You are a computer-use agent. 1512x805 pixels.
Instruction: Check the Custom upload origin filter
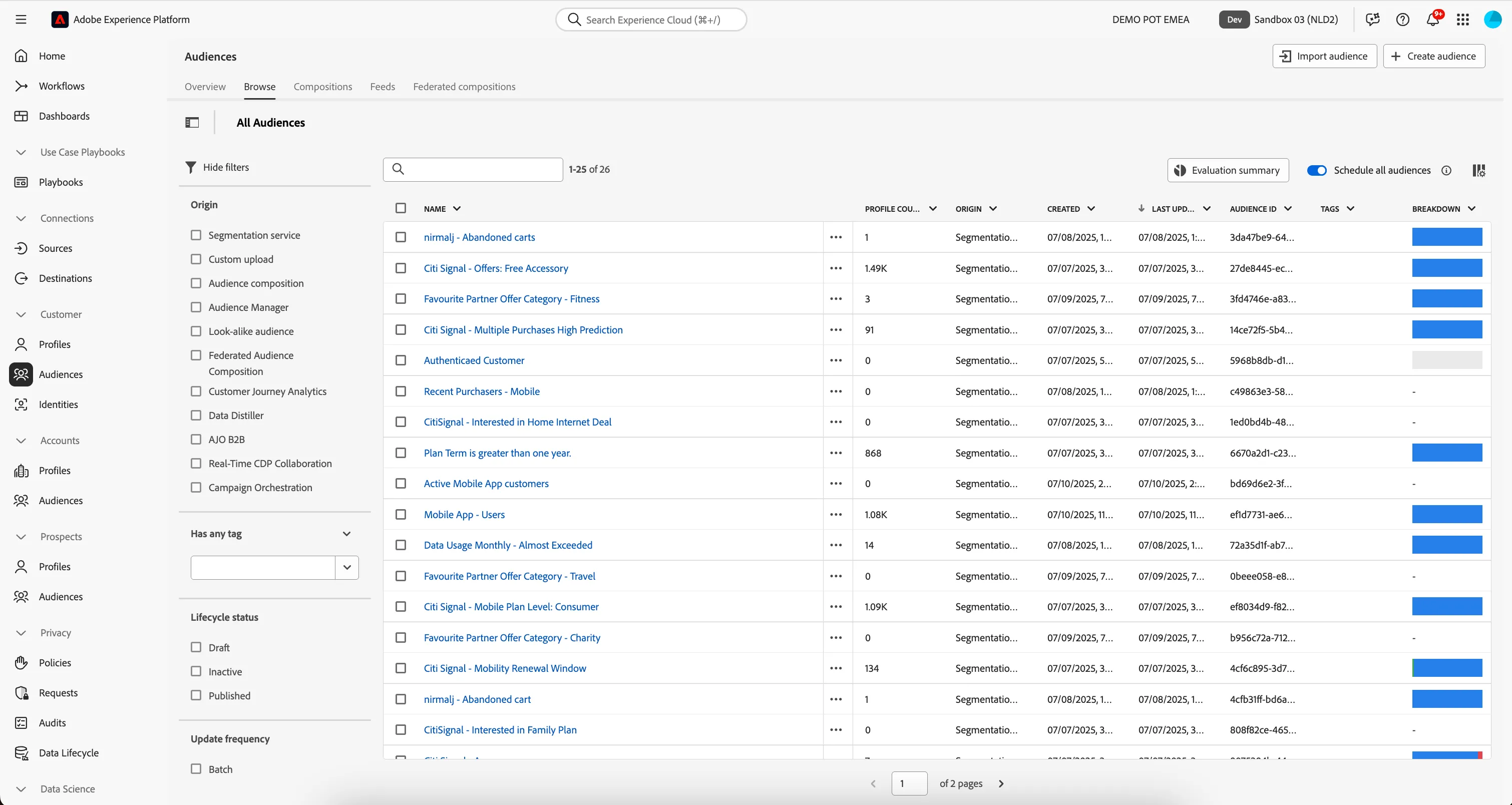(x=196, y=259)
